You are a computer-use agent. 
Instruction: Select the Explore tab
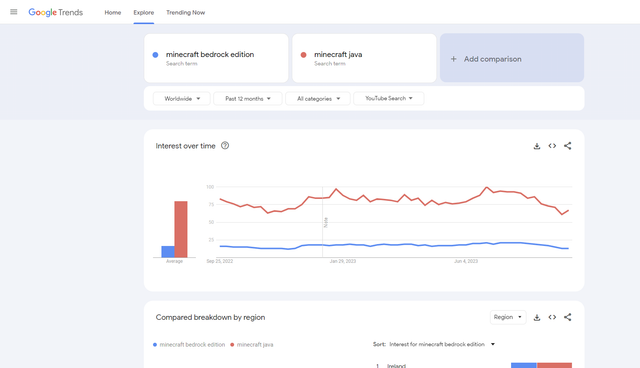click(x=144, y=13)
